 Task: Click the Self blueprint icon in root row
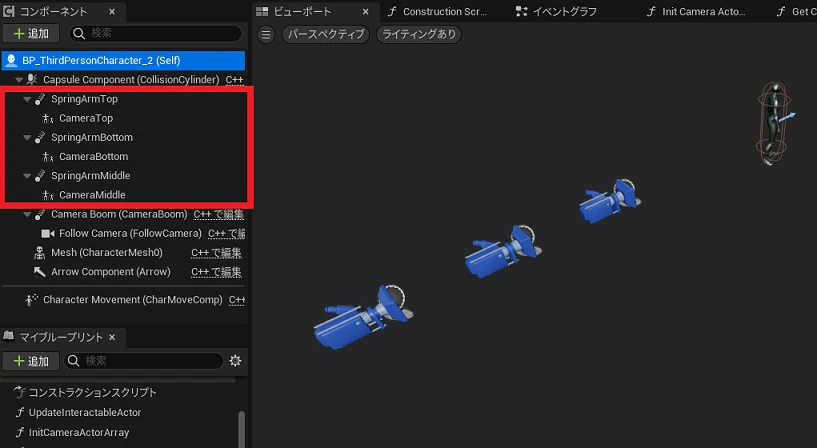pyautogui.click(x=11, y=60)
